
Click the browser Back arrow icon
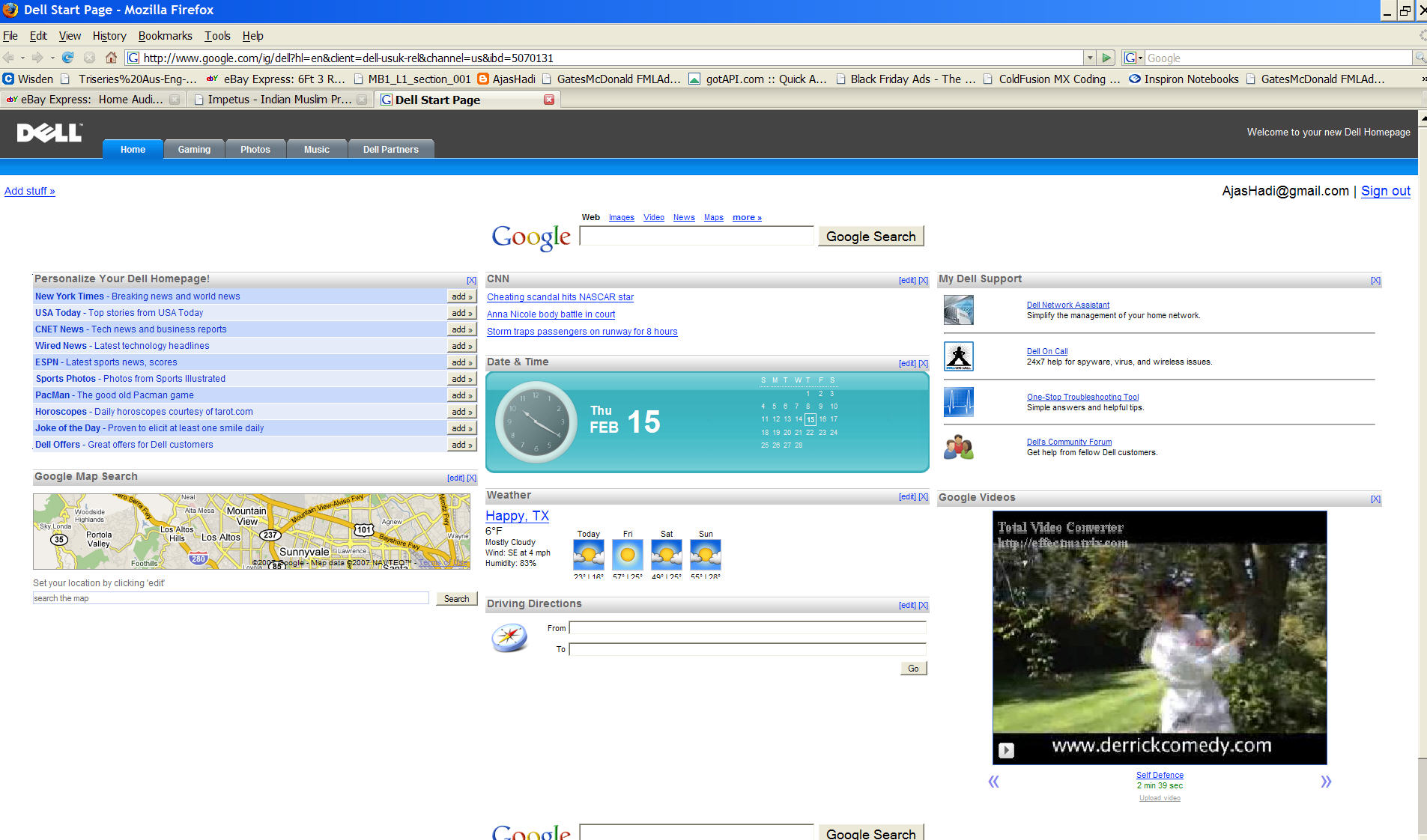coord(9,58)
